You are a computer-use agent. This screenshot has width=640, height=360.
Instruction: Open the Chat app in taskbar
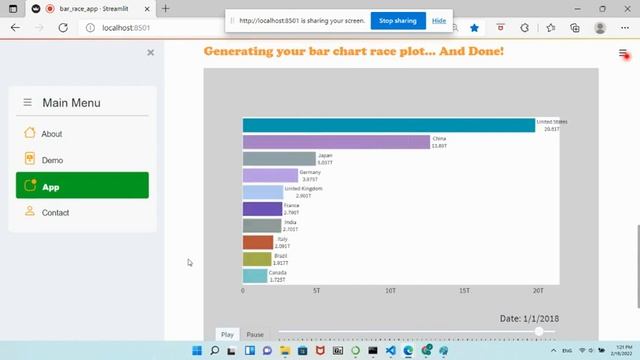coord(267,350)
